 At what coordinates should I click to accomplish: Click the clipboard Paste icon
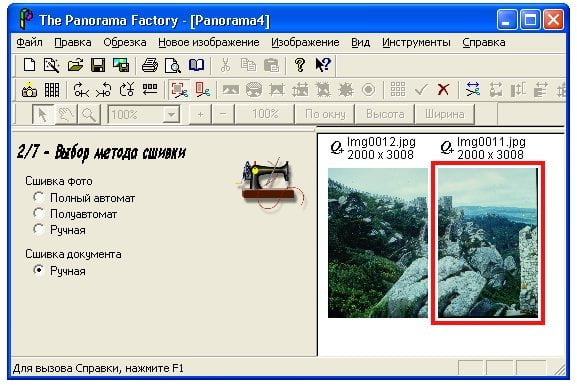click(272, 65)
